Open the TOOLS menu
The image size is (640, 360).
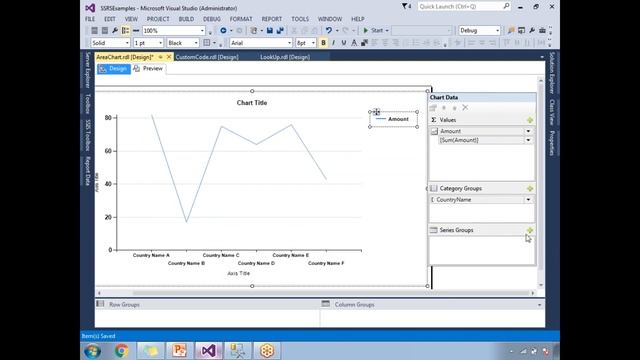click(x=300, y=19)
